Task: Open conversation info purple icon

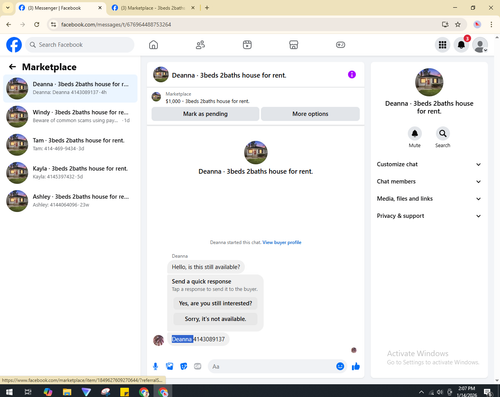Action: (x=352, y=75)
